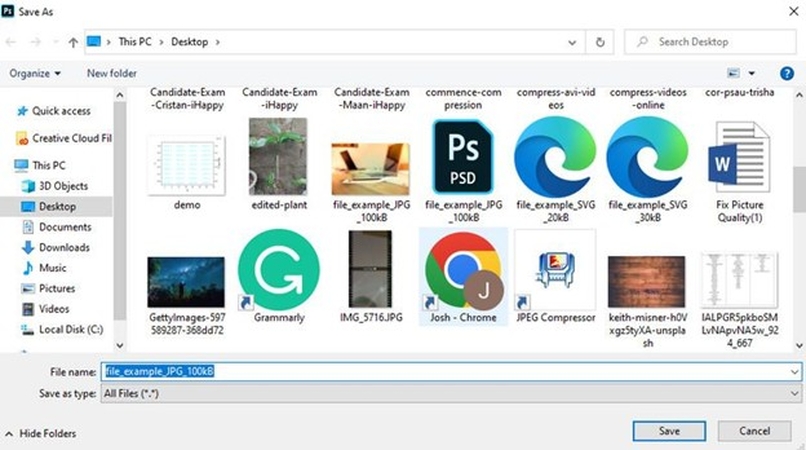Click the Cancel button
806x450 pixels.
757,431
